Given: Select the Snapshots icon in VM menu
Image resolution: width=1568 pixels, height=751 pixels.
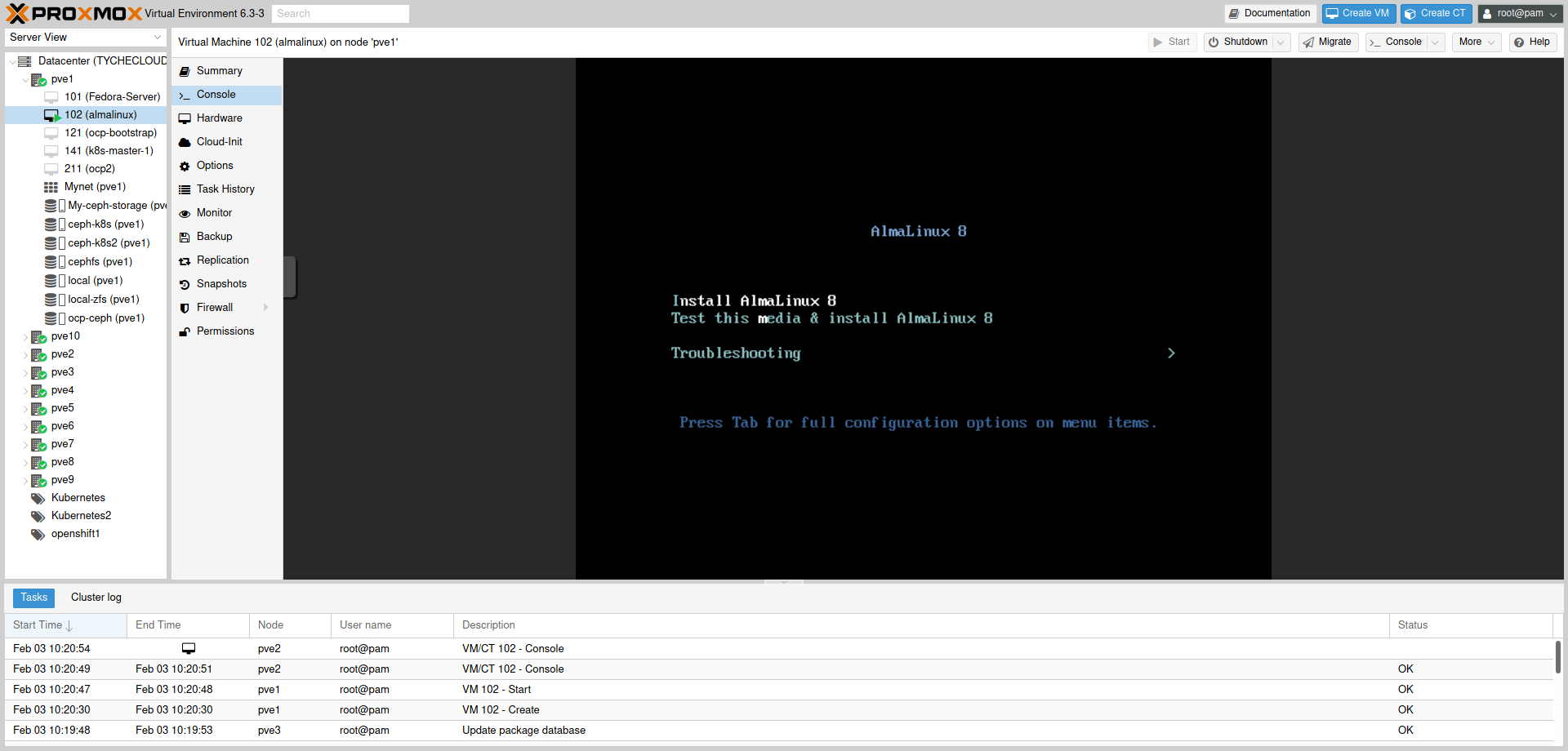Looking at the screenshot, I should coord(185,284).
